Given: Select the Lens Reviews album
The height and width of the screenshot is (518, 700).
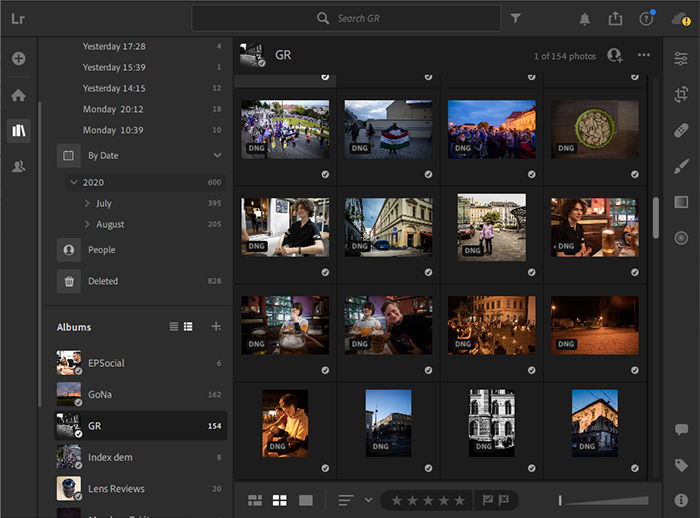Looking at the screenshot, I should click(115, 488).
